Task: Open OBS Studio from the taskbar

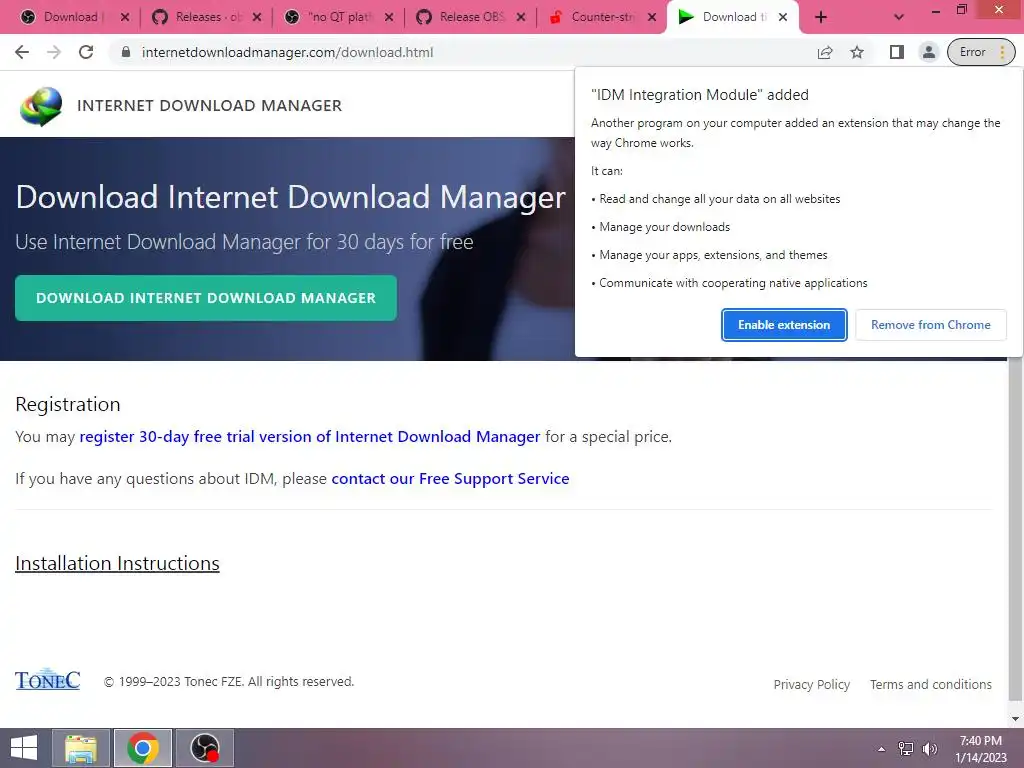Action: click(204, 748)
